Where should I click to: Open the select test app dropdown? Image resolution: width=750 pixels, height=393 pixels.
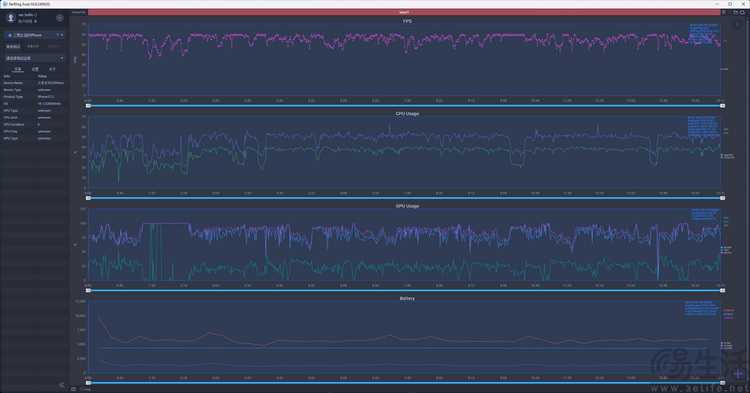click(35, 58)
